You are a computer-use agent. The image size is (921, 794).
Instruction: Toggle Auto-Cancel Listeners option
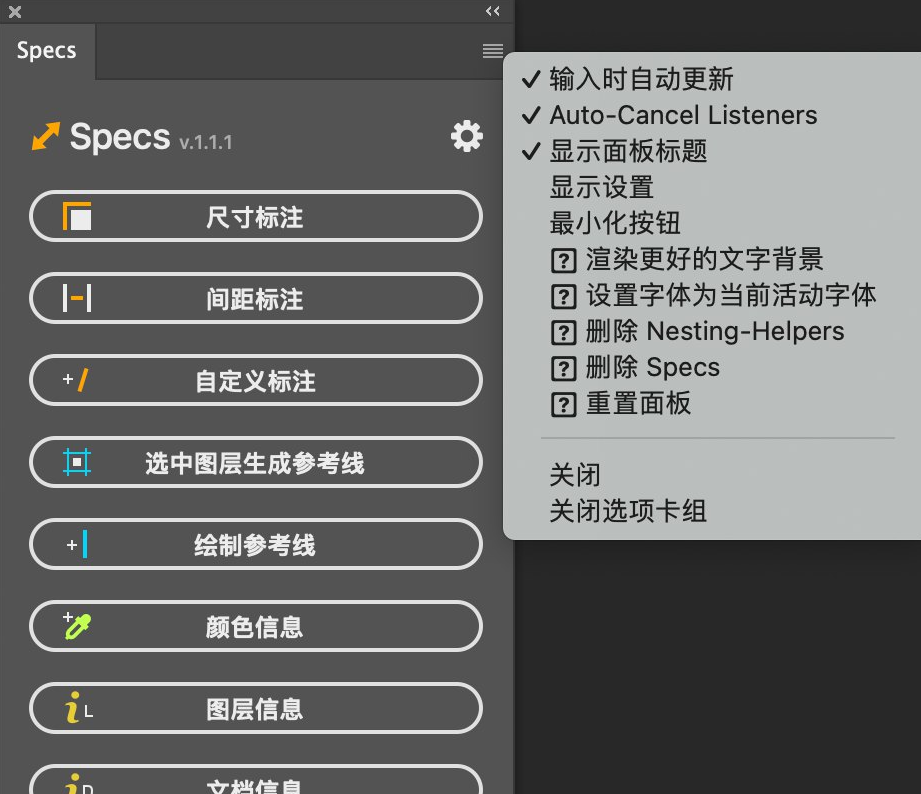tap(682, 115)
